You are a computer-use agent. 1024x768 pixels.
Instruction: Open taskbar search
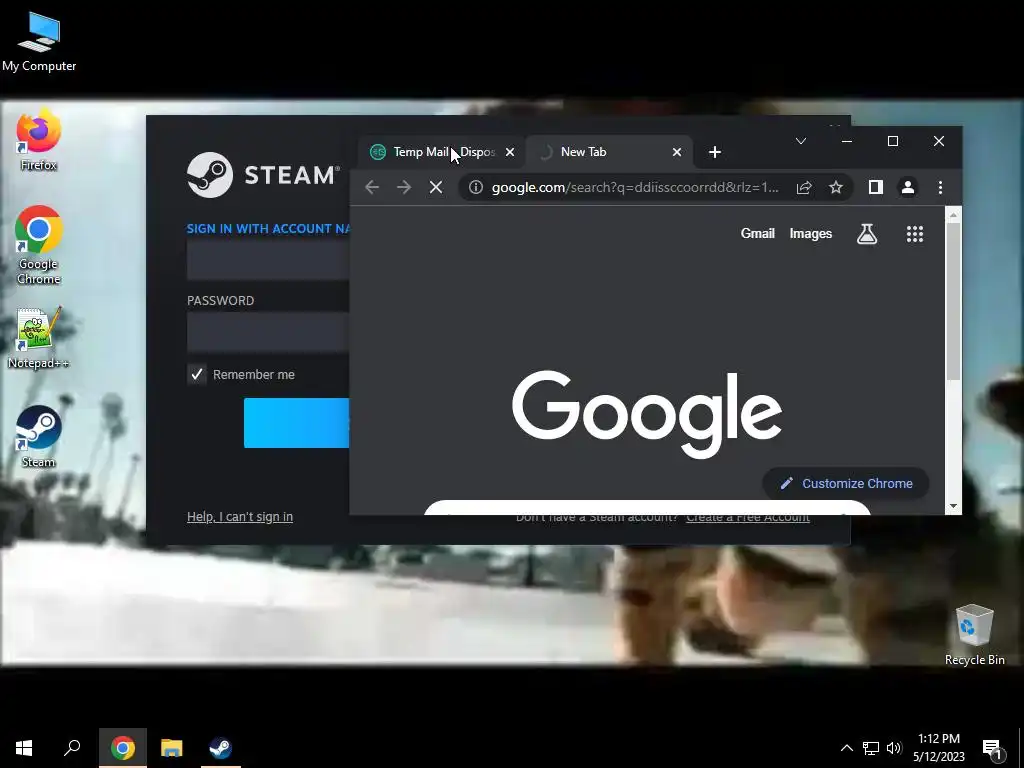coord(72,748)
